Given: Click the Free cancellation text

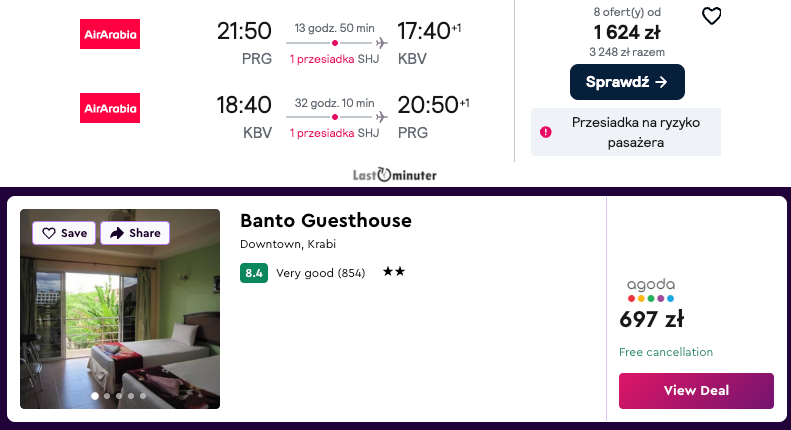Looking at the screenshot, I should [666, 352].
